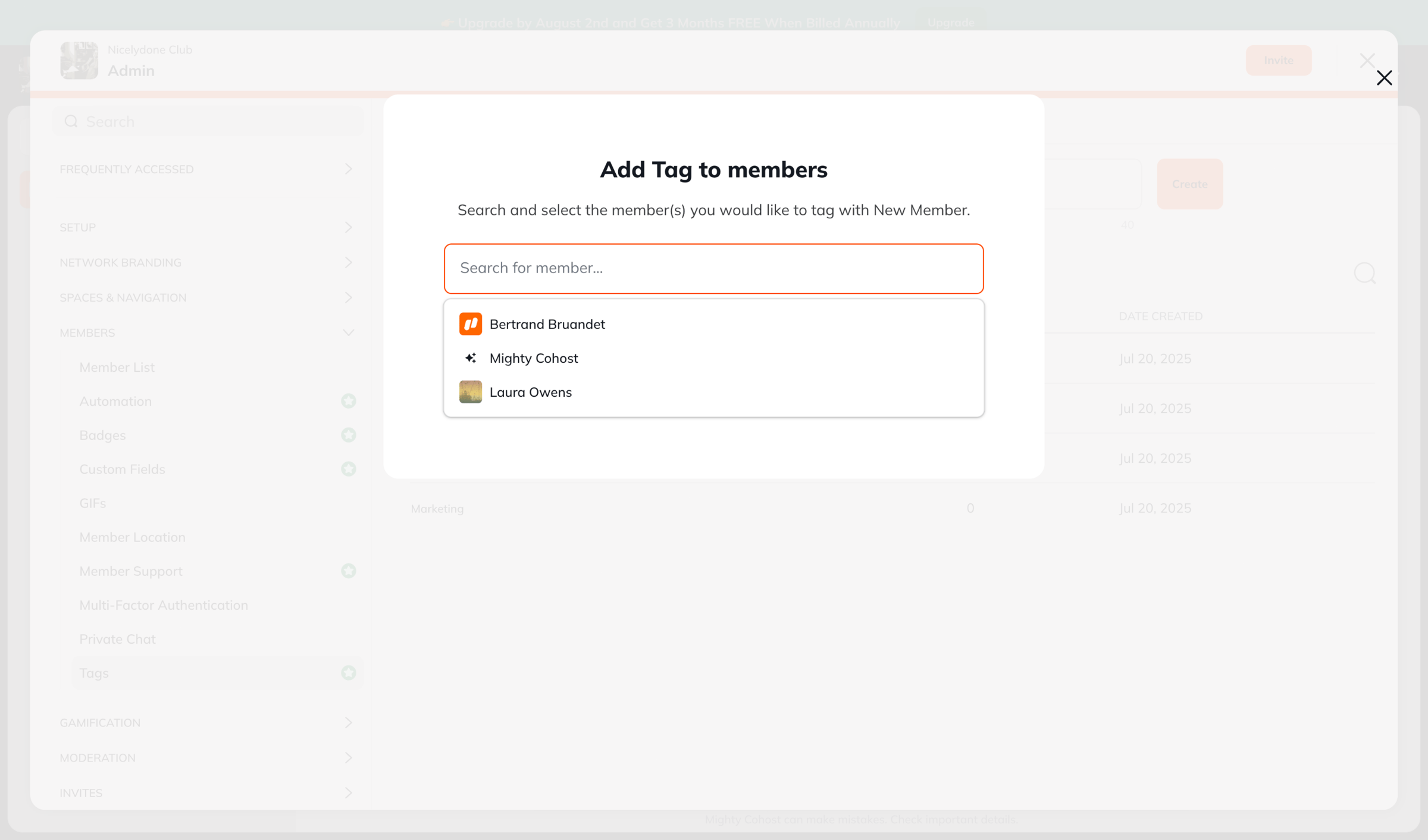1428x840 pixels.
Task: Click Mighty Cohost sparkle icon
Action: (x=470, y=358)
